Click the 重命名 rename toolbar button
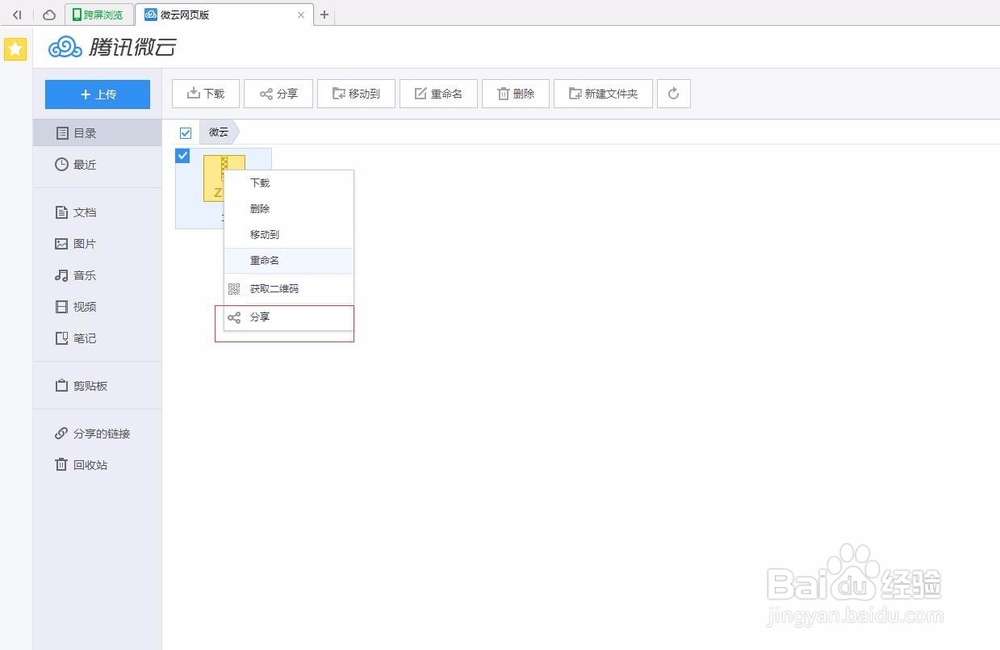Image resolution: width=1000 pixels, height=650 pixels. point(439,94)
